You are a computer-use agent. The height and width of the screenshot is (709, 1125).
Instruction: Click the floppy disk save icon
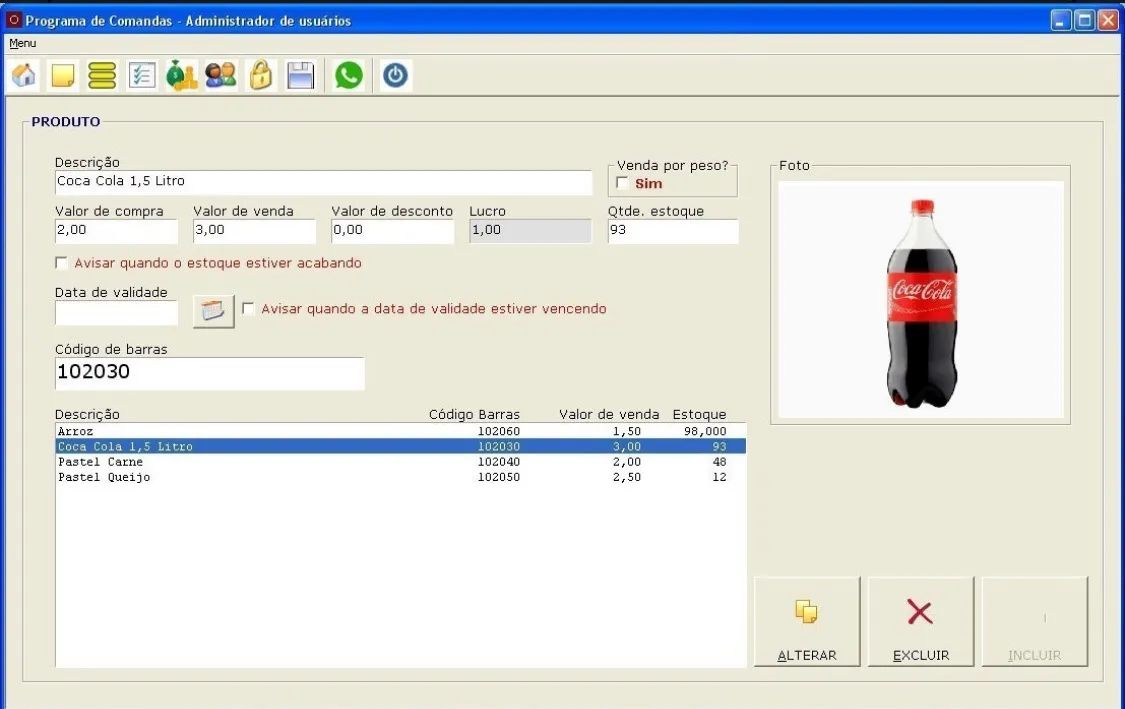point(301,76)
